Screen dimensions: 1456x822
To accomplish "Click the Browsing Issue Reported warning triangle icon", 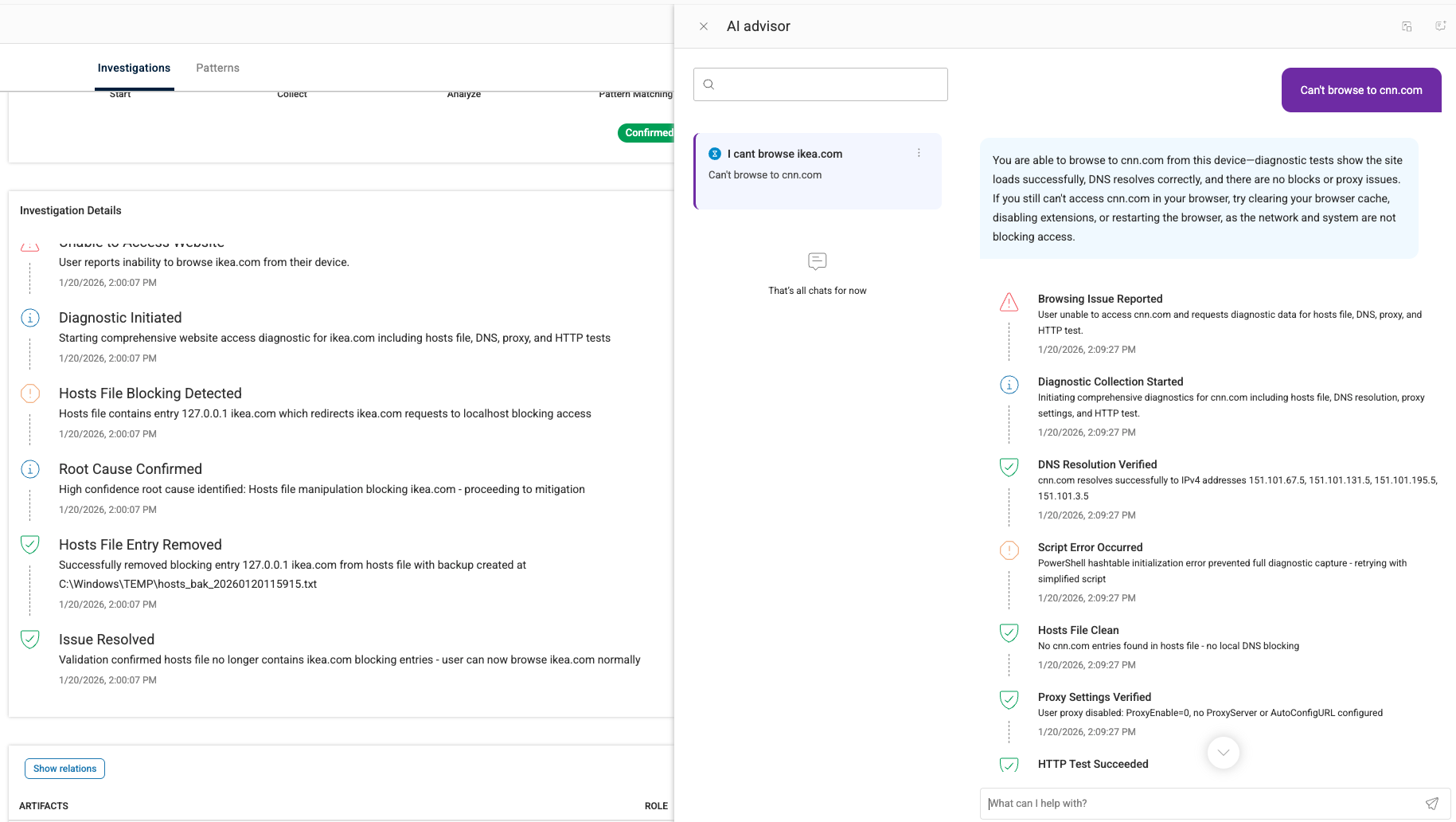I will pos(1009,302).
